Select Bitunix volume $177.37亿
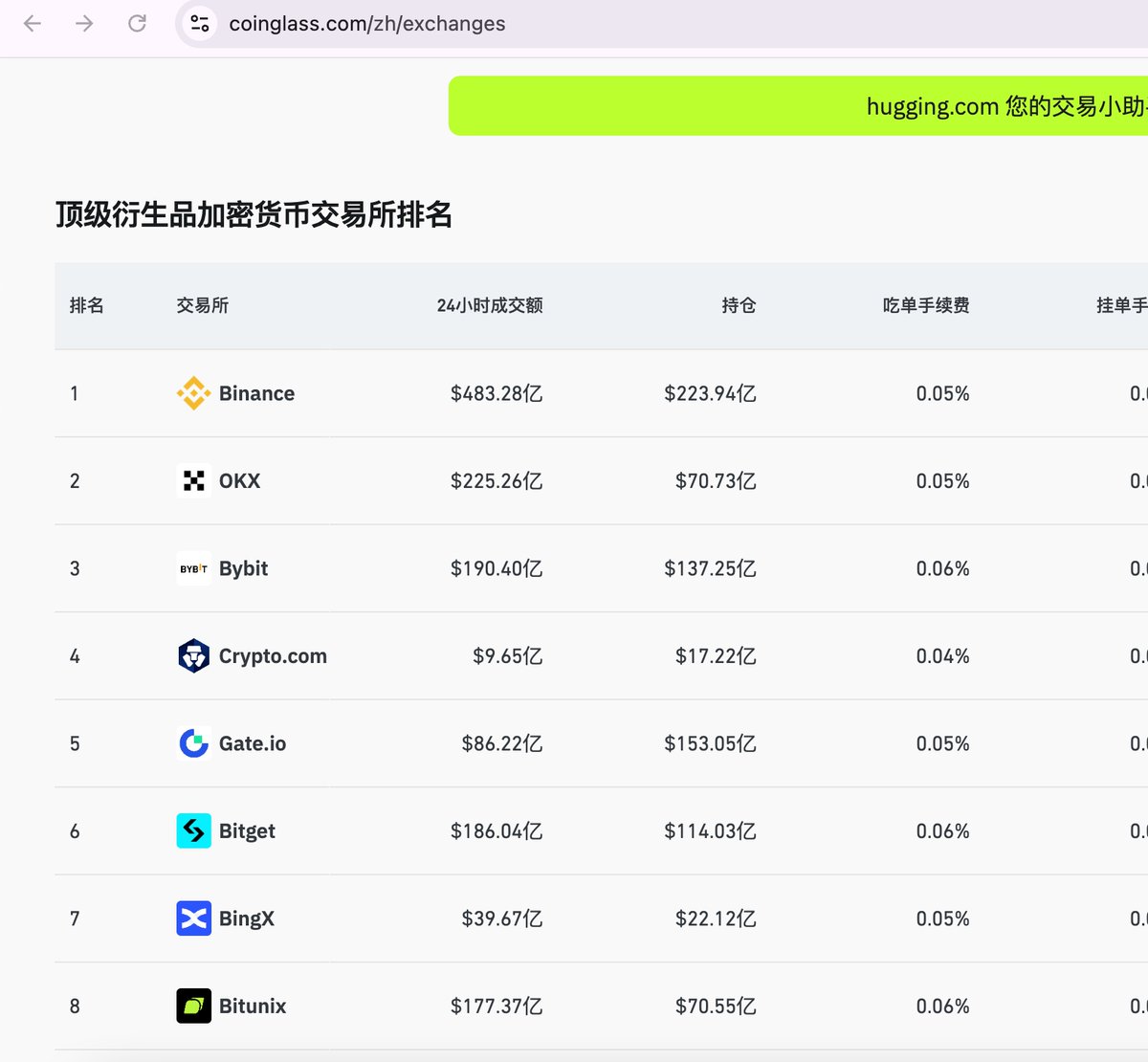Screen dimensions: 1148x1062 [497, 1007]
